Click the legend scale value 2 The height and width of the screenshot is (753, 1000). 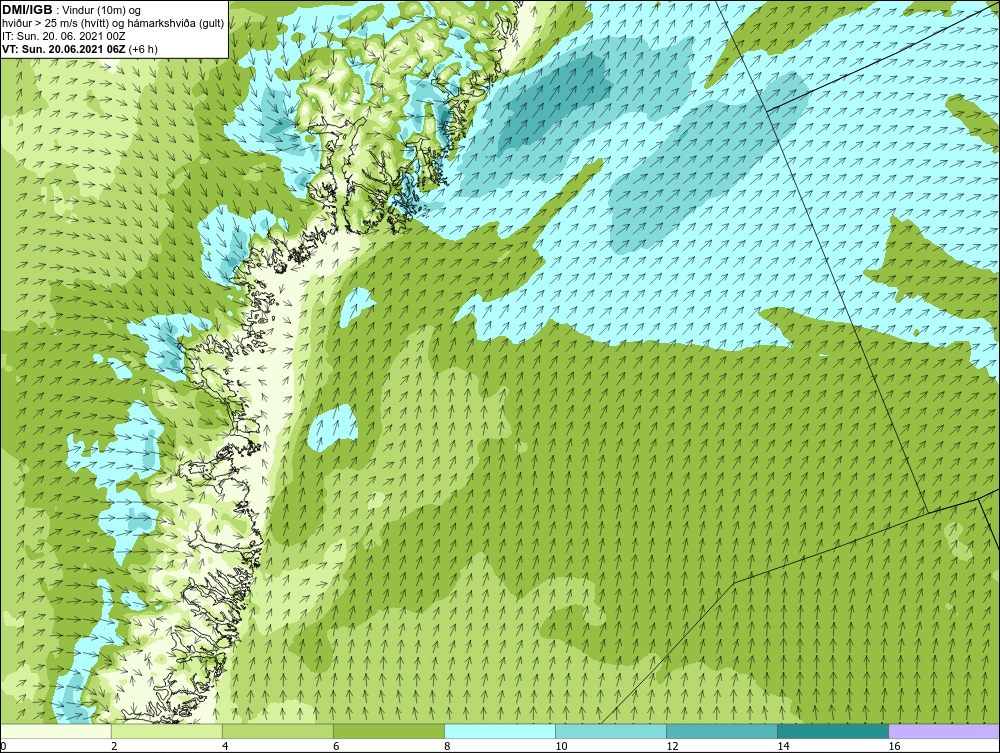[114, 746]
